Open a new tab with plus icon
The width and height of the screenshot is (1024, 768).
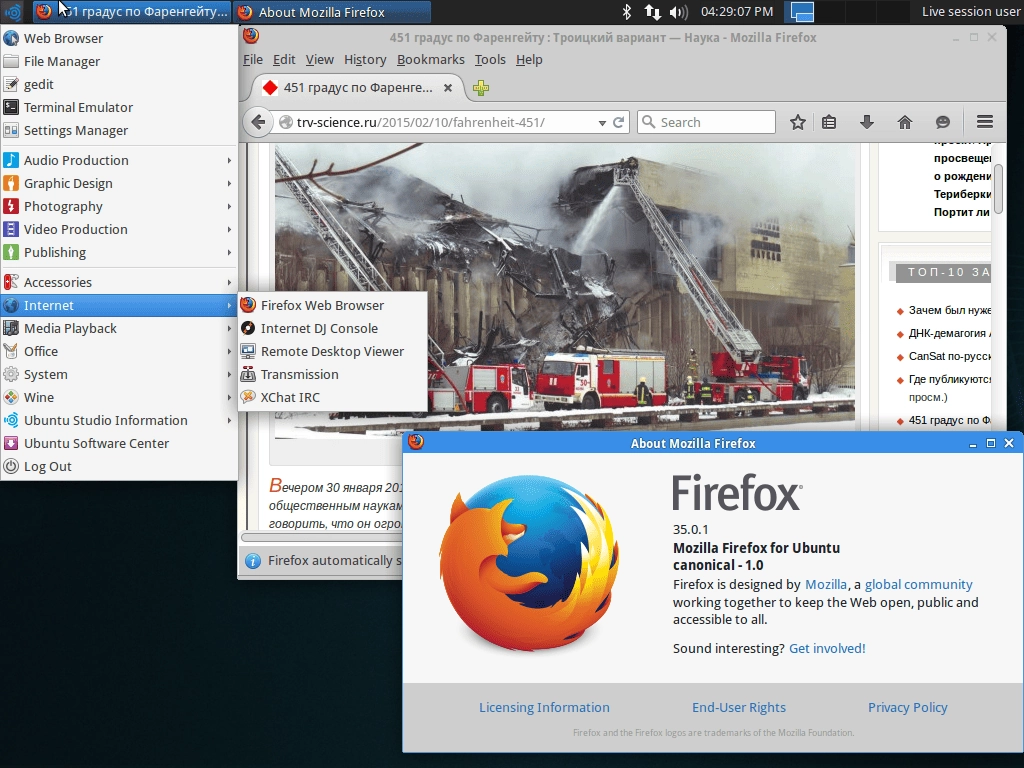pos(481,88)
